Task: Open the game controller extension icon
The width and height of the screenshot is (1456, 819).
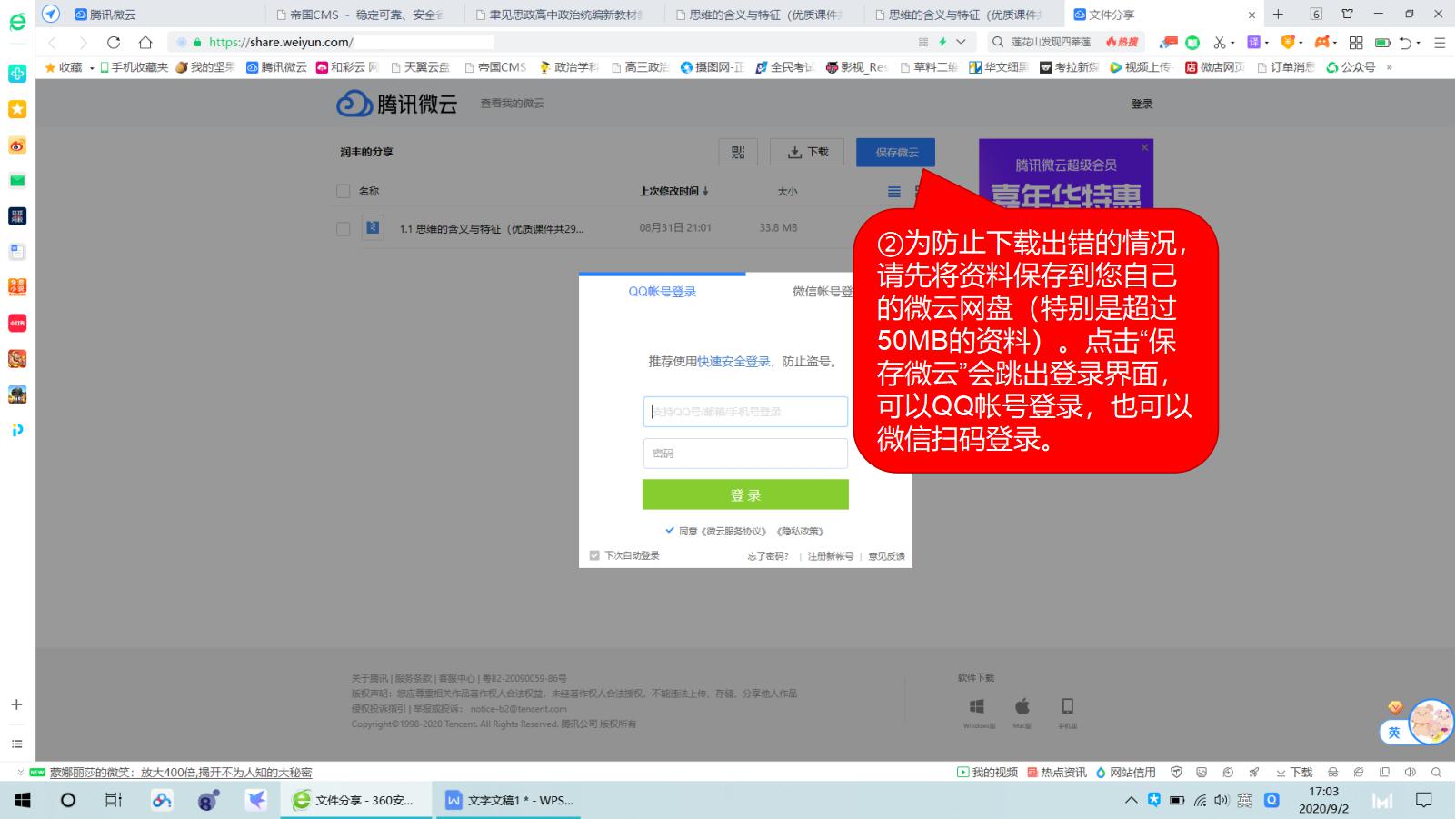Action: pos(1322,42)
